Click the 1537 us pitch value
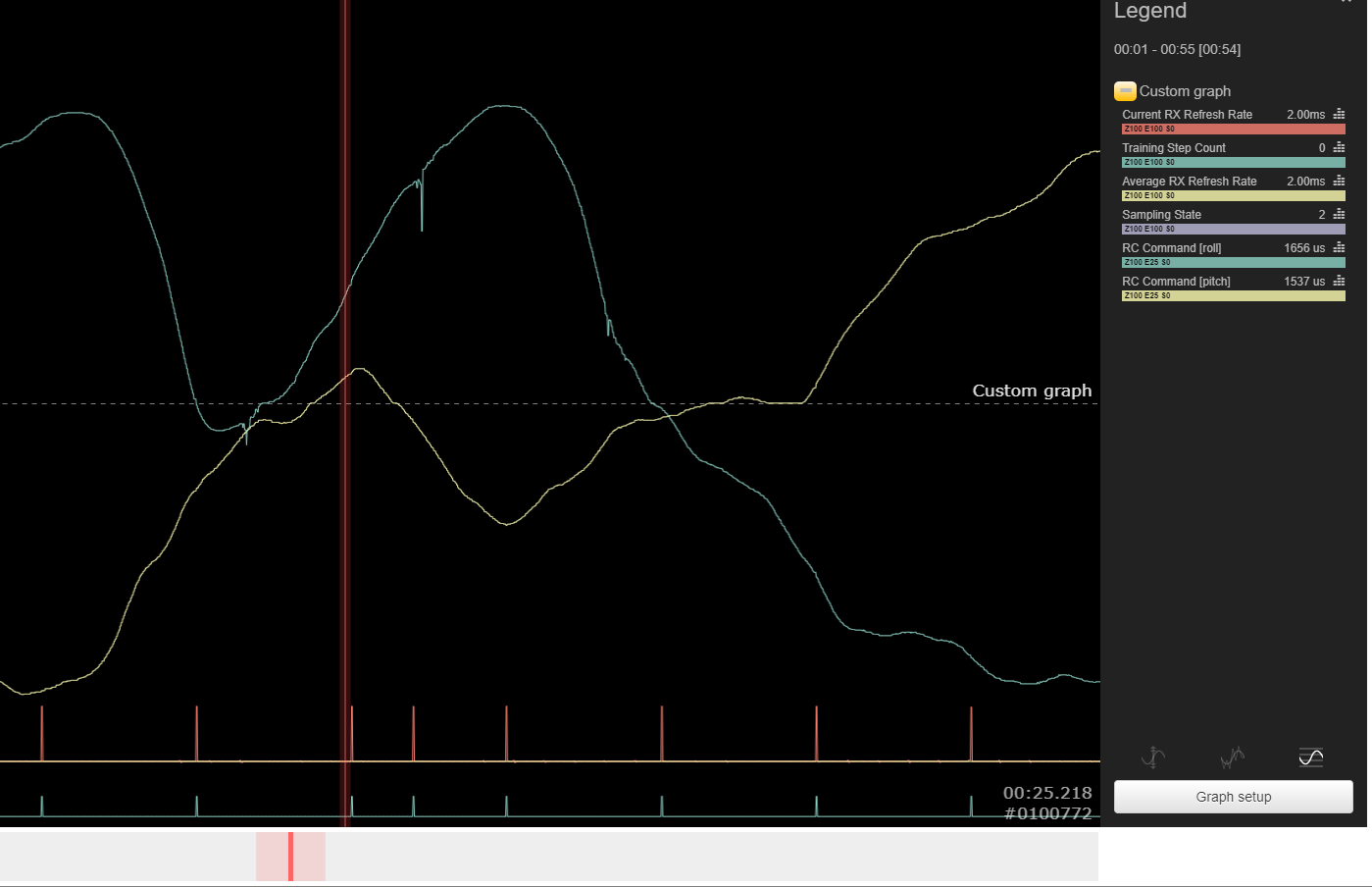Image resolution: width=1372 pixels, height=887 pixels. click(1304, 282)
